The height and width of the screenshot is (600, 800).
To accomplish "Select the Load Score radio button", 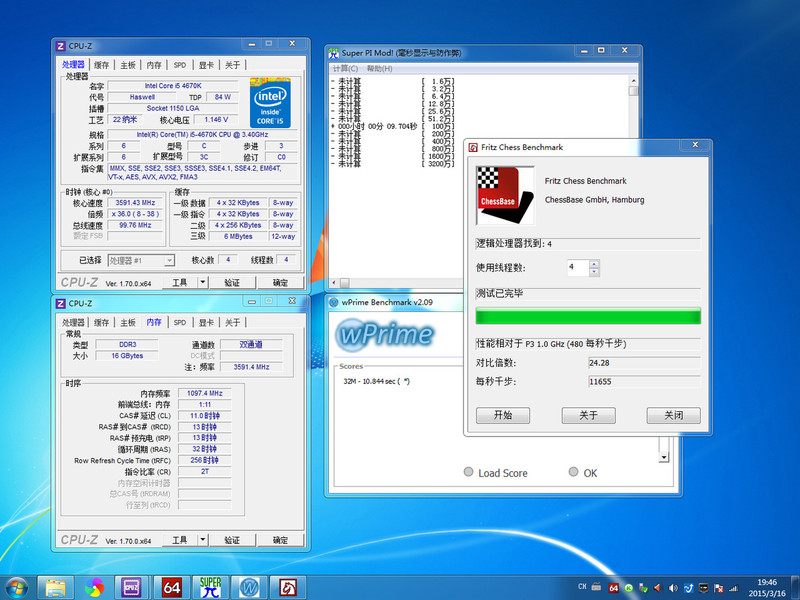I will pos(468,473).
